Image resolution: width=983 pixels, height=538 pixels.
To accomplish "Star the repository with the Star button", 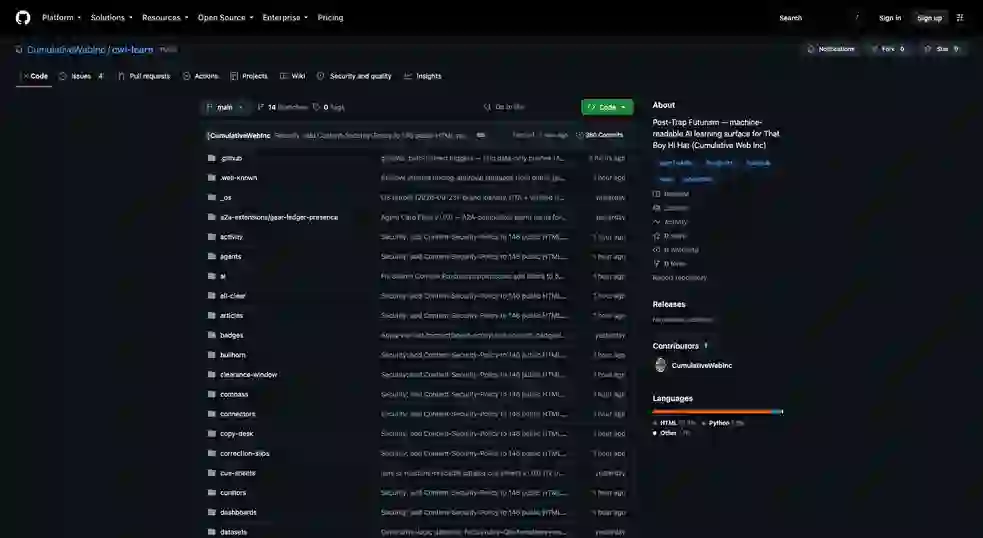I will click(942, 49).
